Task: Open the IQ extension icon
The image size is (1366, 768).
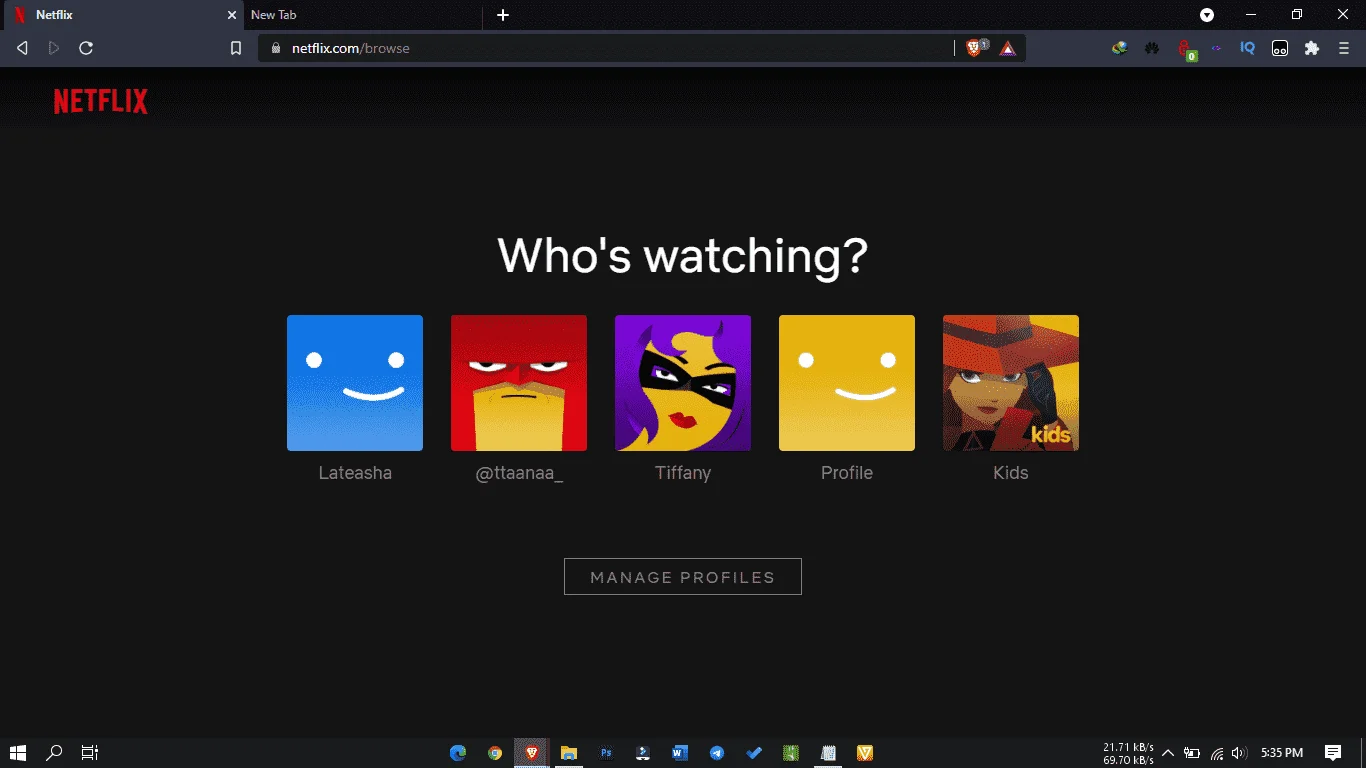Action: pyautogui.click(x=1248, y=48)
